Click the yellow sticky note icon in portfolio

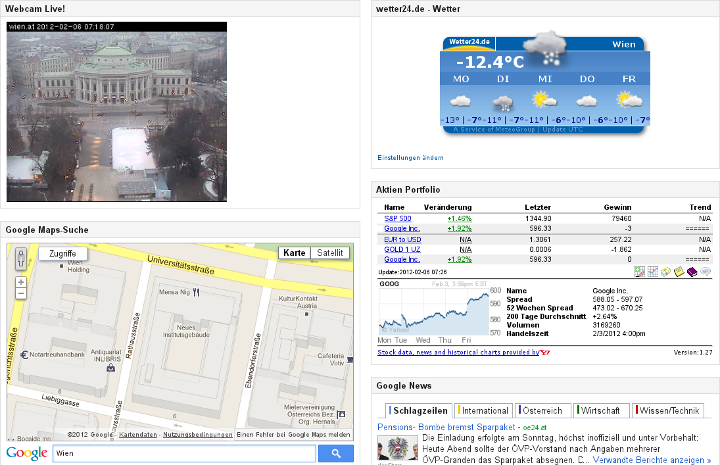click(679, 272)
